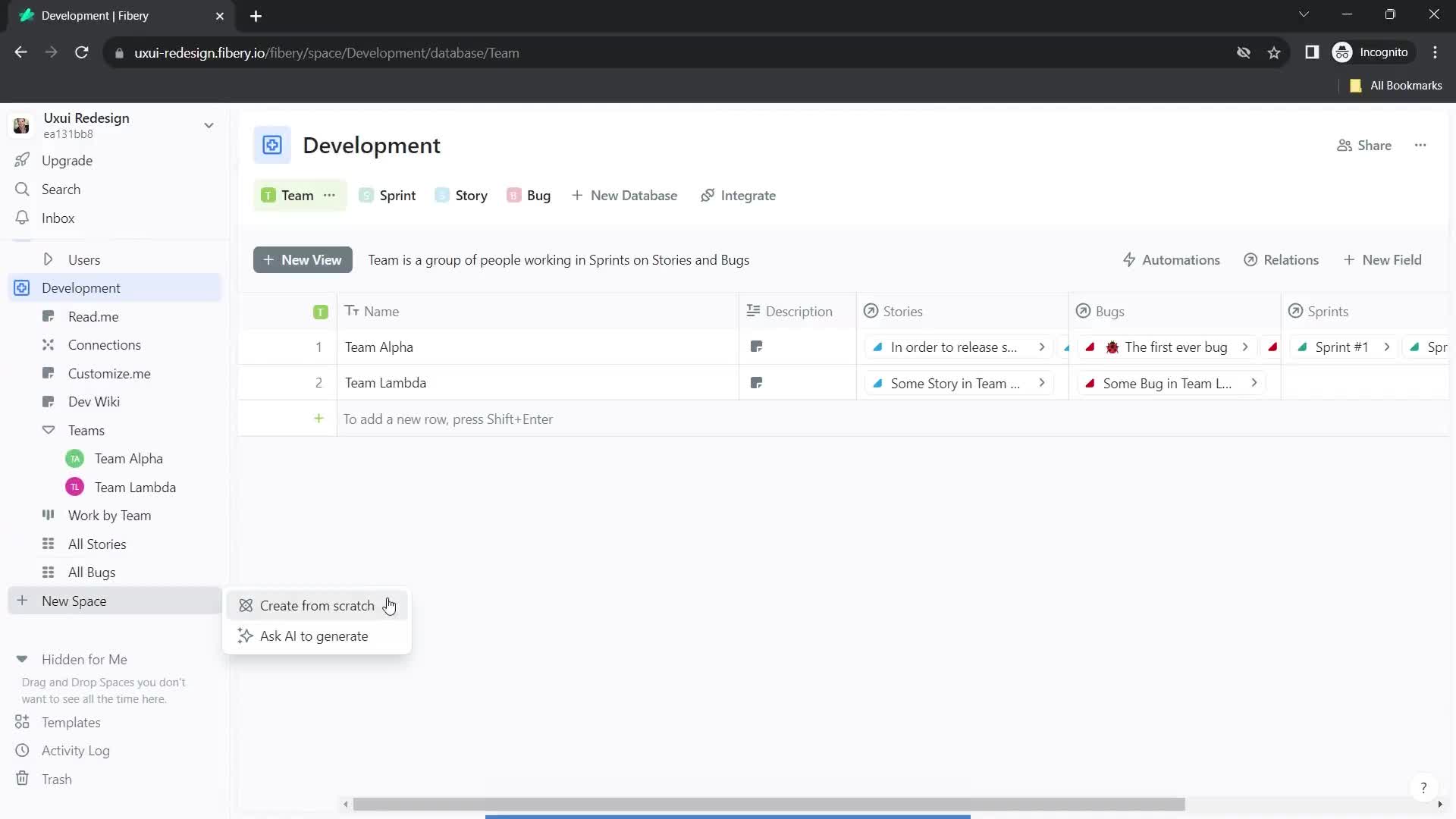Expand Team Lambda Stories field
The image size is (1456, 819).
click(x=1043, y=383)
